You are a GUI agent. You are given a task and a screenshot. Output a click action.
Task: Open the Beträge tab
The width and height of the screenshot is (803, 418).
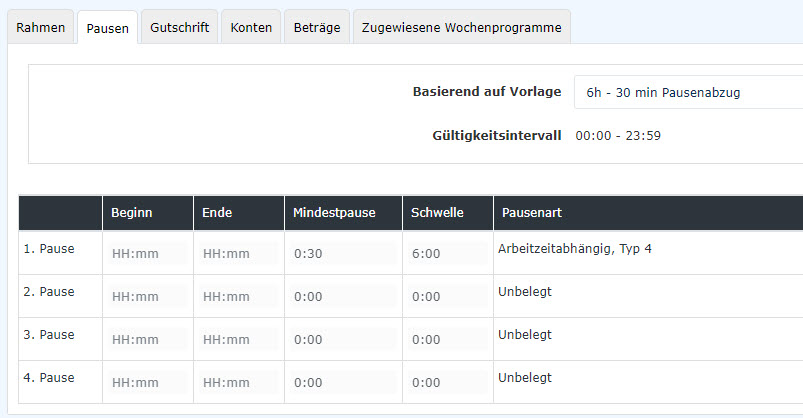click(316, 28)
